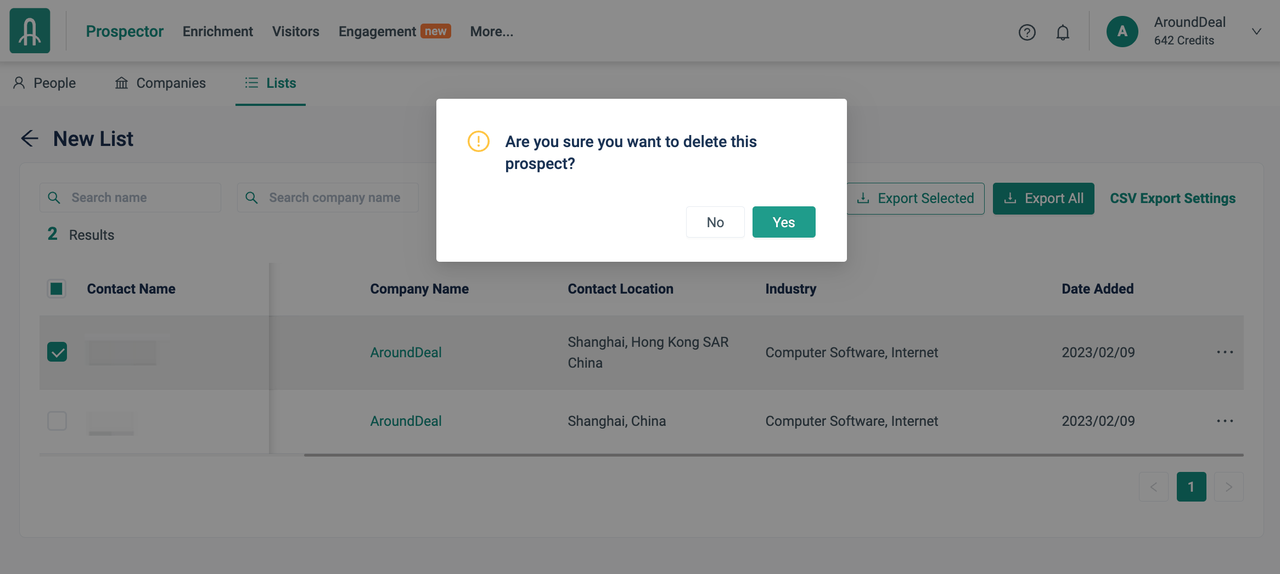Click the account avatar circle

tap(1122, 31)
